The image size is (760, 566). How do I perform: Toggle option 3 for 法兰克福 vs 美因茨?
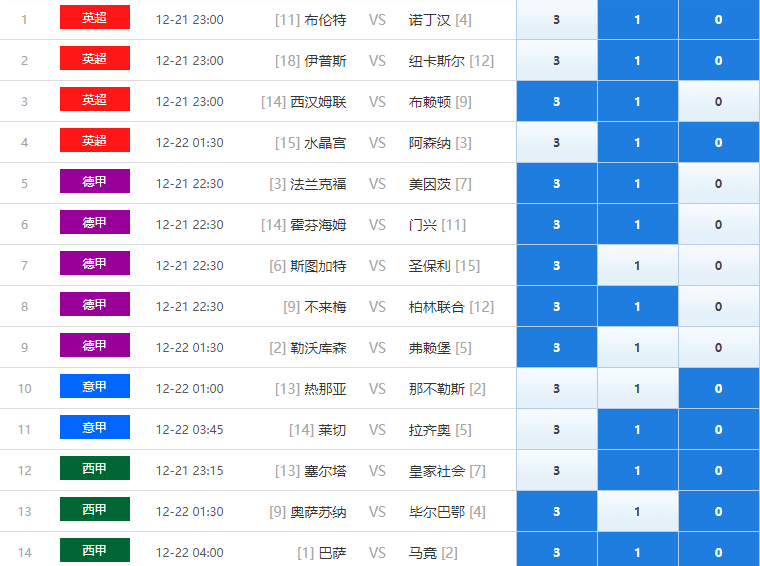pyautogui.click(x=557, y=183)
